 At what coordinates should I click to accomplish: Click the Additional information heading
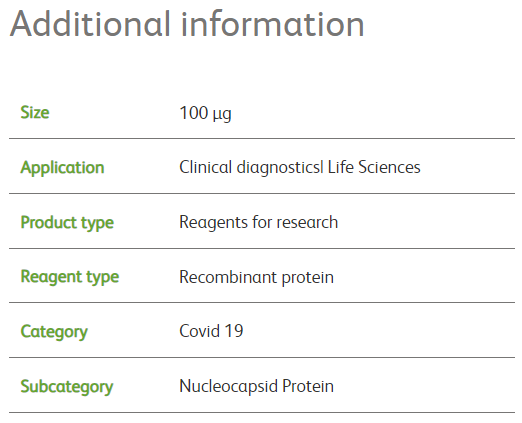point(187,24)
